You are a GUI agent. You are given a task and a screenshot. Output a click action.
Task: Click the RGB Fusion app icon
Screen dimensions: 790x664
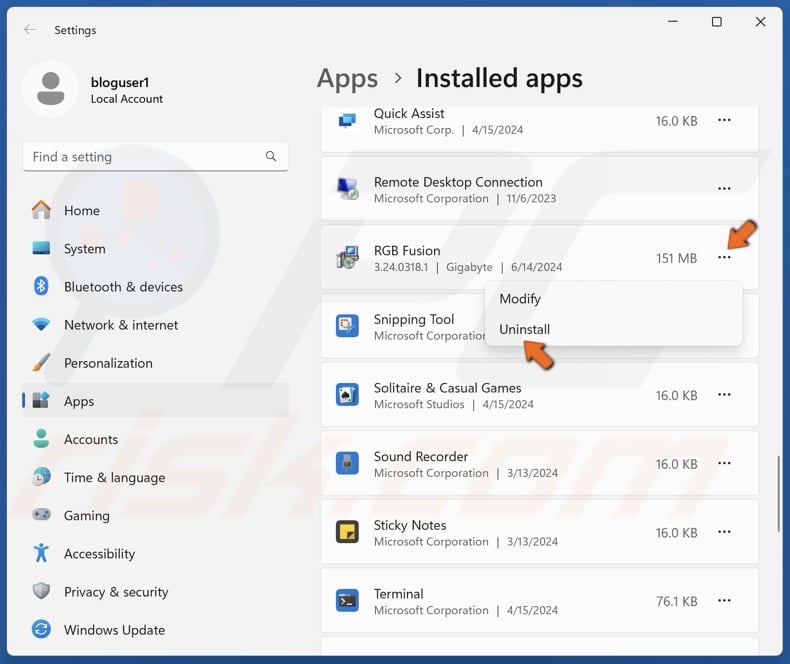(x=348, y=257)
